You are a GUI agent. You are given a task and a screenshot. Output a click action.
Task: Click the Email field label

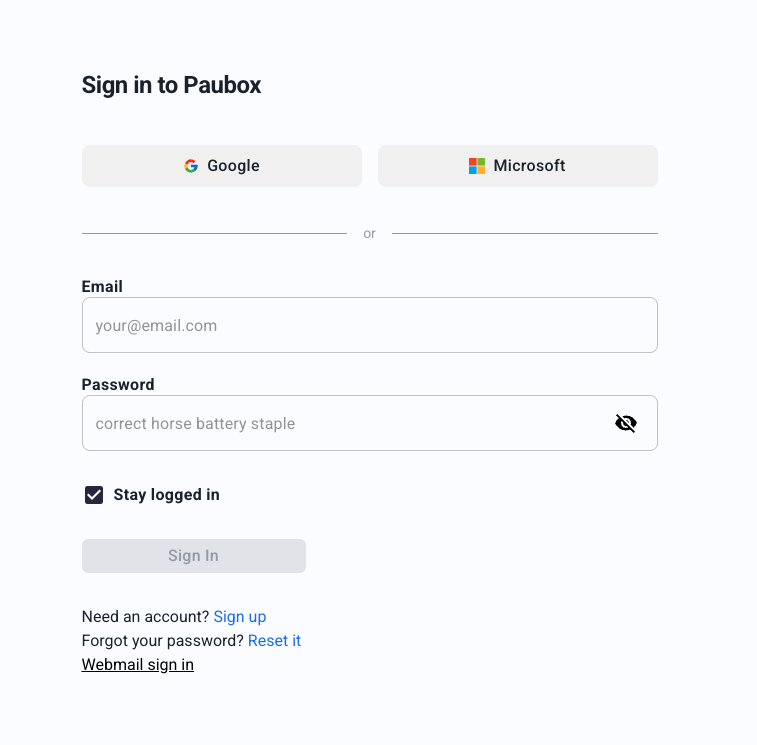(x=102, y=287)
